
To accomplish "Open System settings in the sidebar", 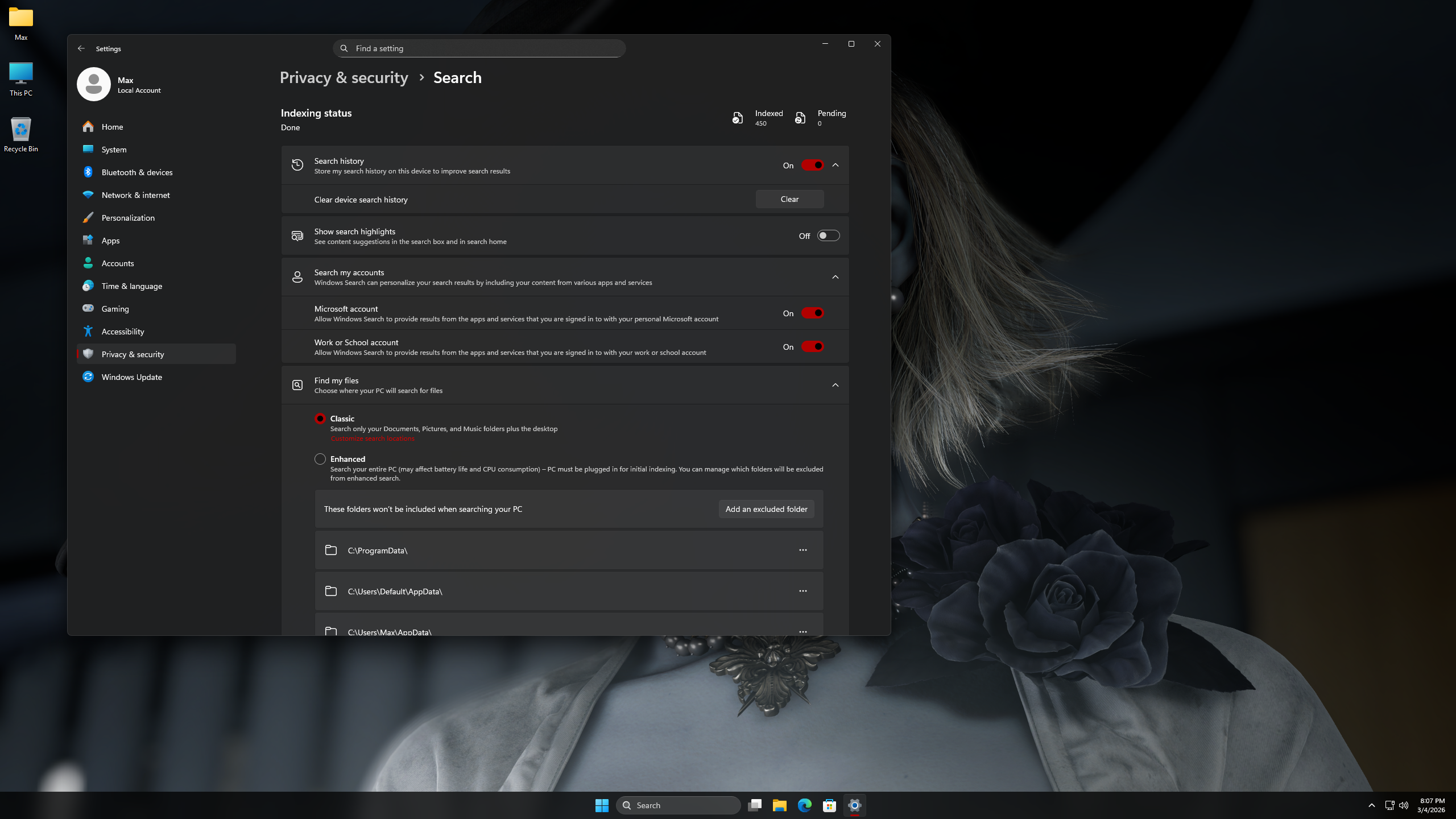I will coord(156,150).
